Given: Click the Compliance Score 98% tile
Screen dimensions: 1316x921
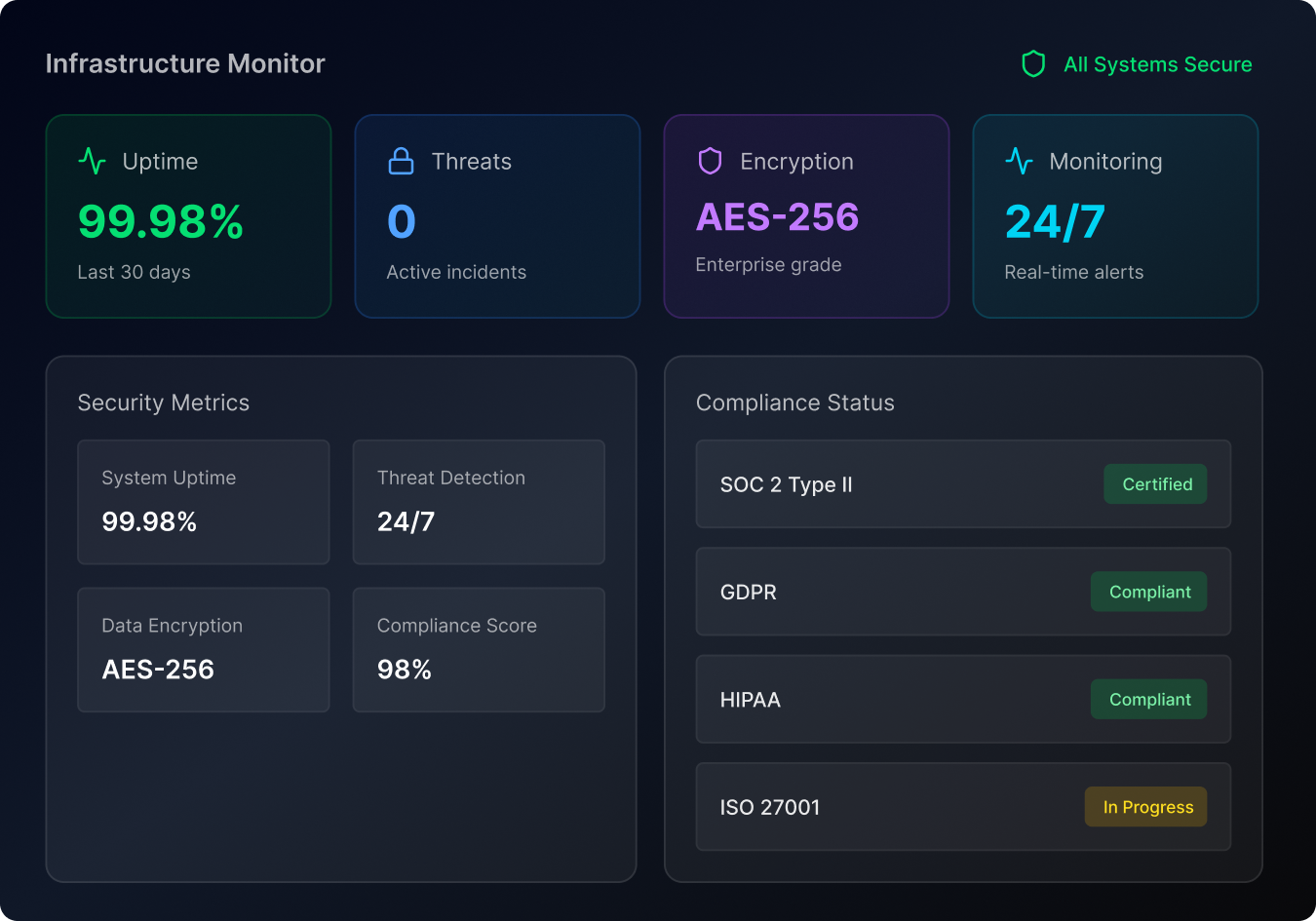Looking at the screenshot, I should pyautogui.click(x=478, y=649).
